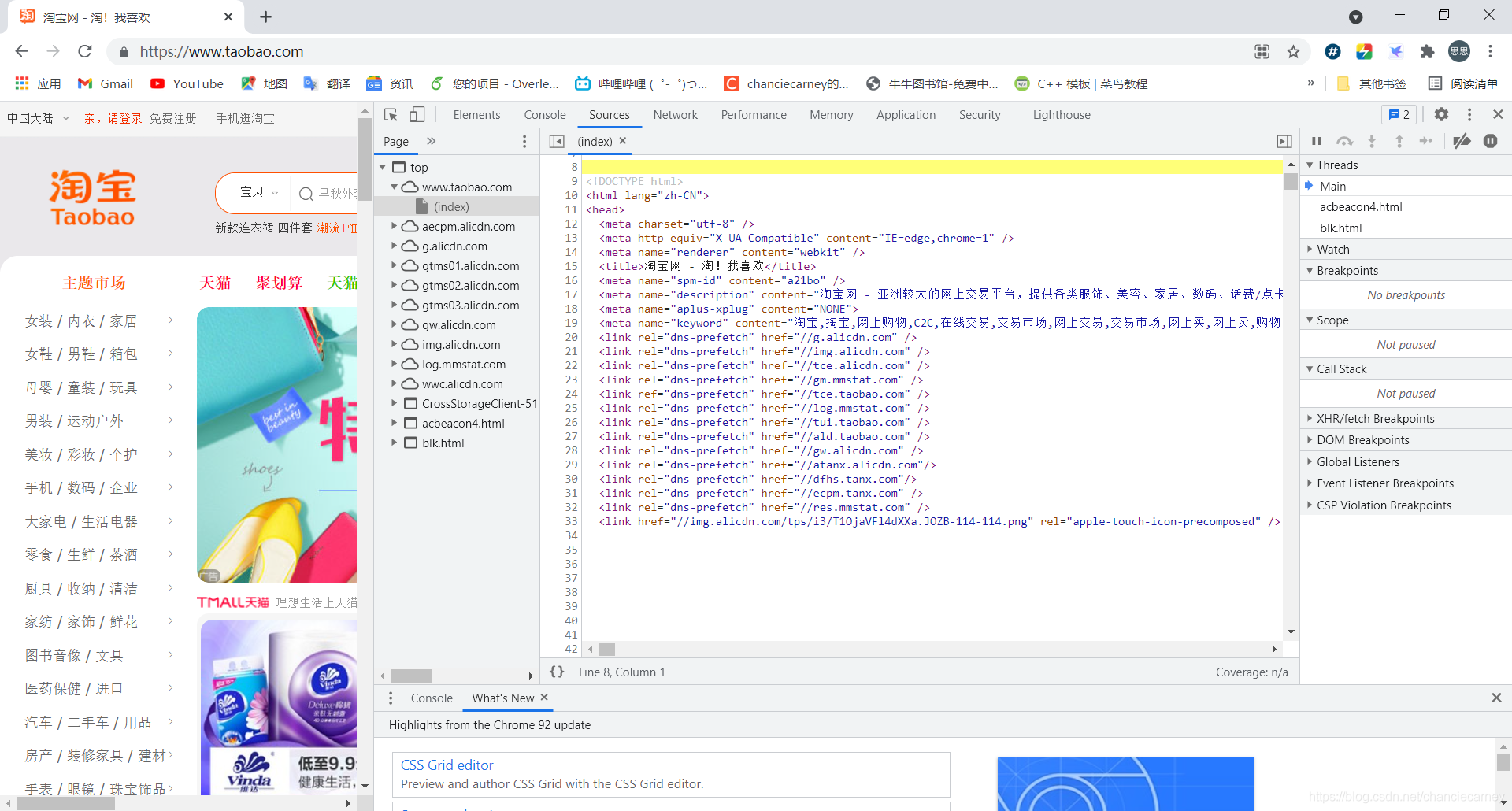Viewport: 1512px width, 811px height.
Task: Toggle pause on exceptions icon
Action: (x=1490, y=141)
